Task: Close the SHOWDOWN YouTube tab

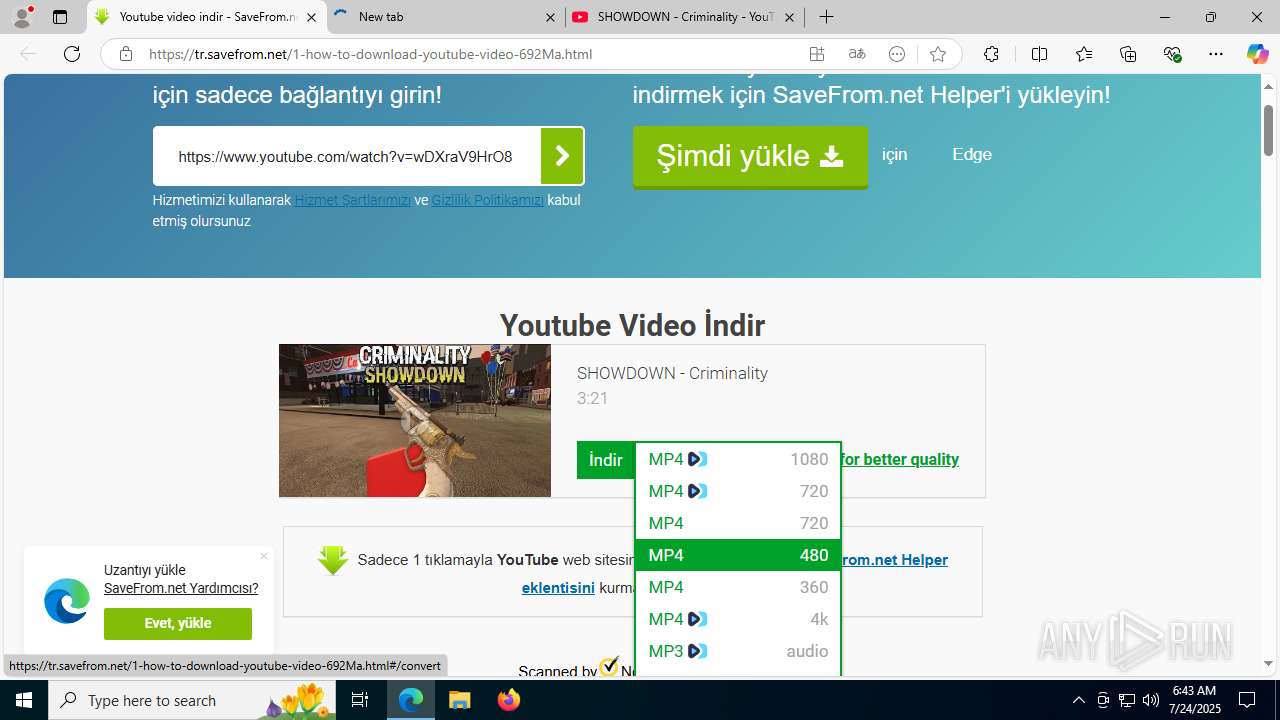Action: (789, 17)
